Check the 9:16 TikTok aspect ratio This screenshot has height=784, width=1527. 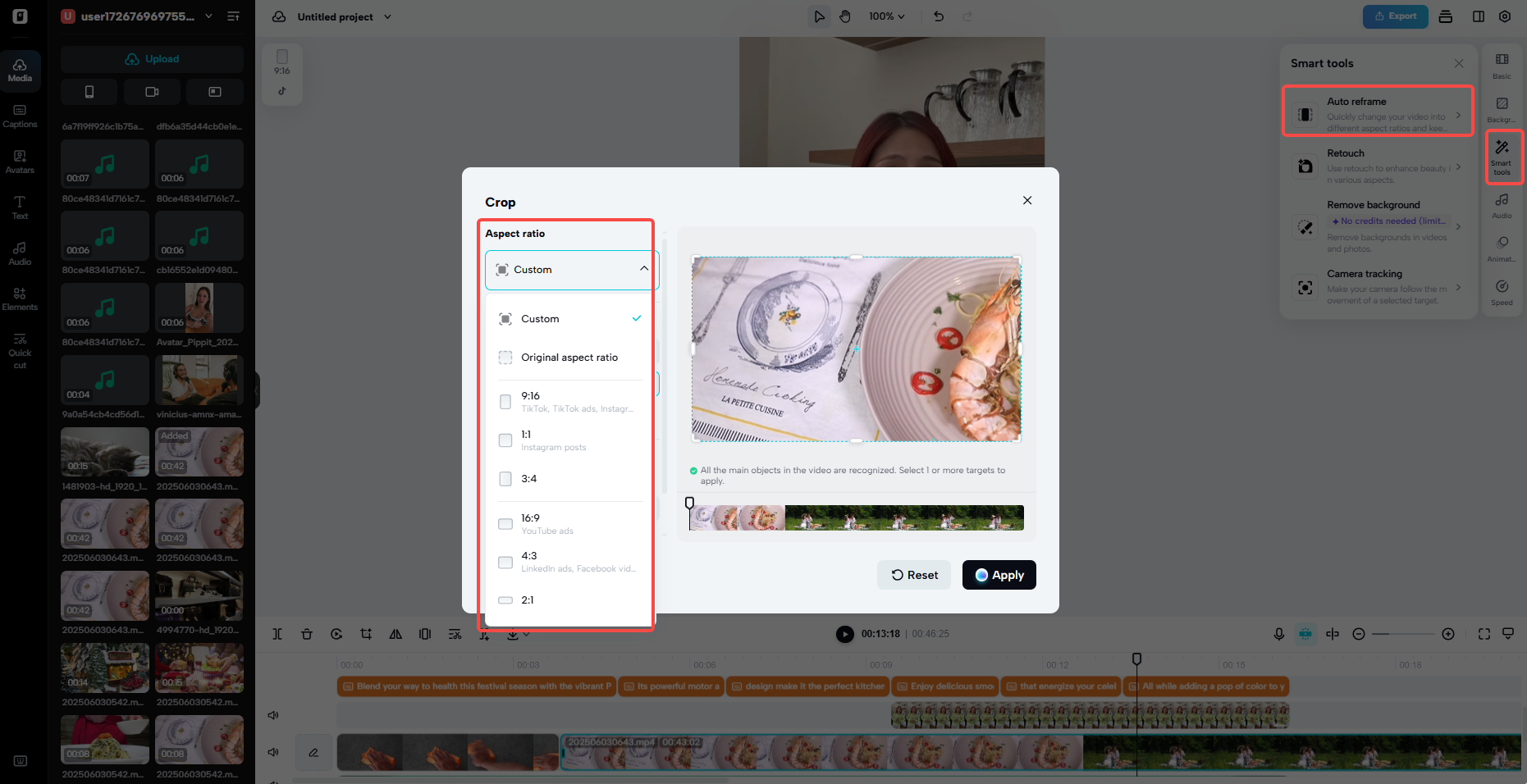coord(505,401)
